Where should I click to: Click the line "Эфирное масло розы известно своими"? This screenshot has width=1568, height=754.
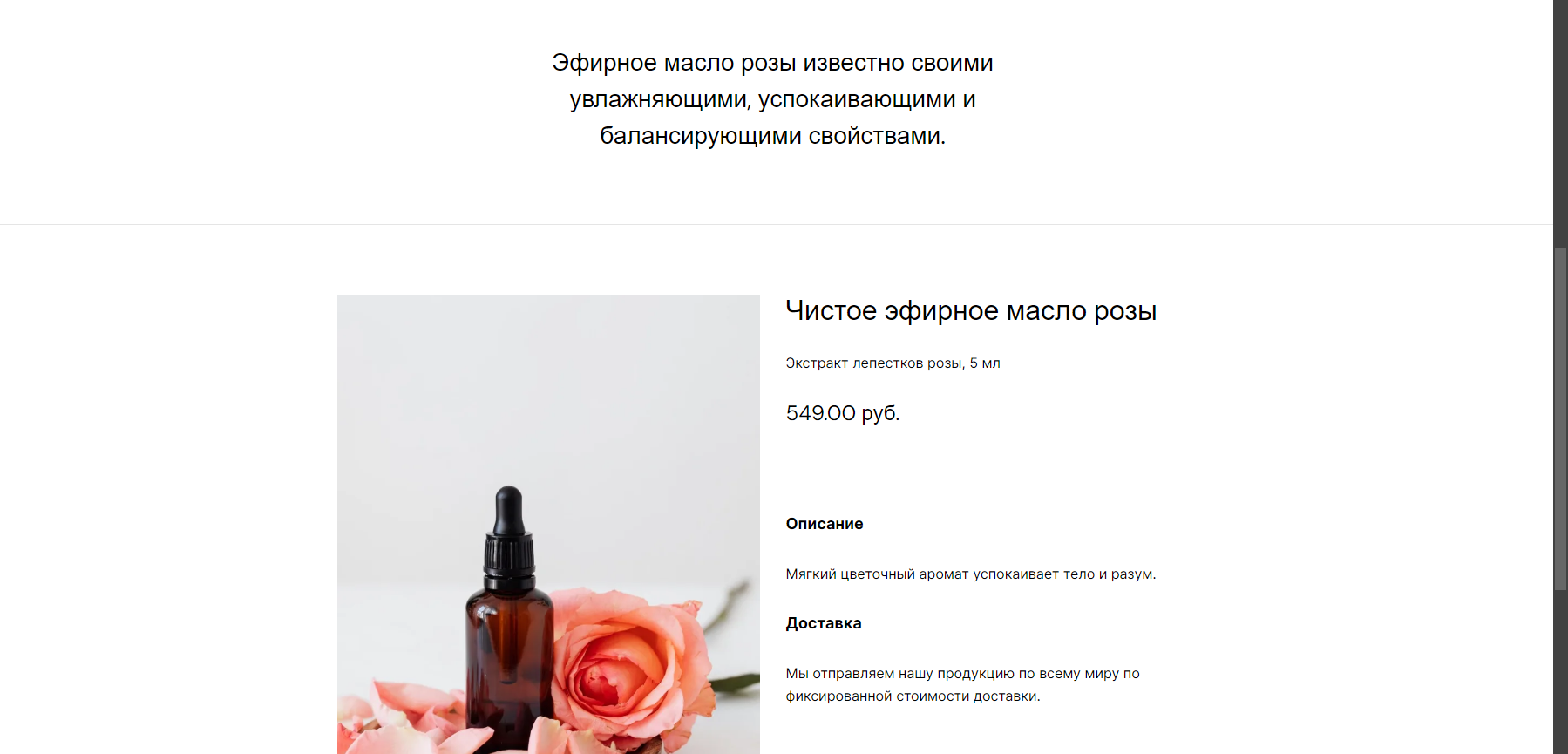(x=772, y=63)
